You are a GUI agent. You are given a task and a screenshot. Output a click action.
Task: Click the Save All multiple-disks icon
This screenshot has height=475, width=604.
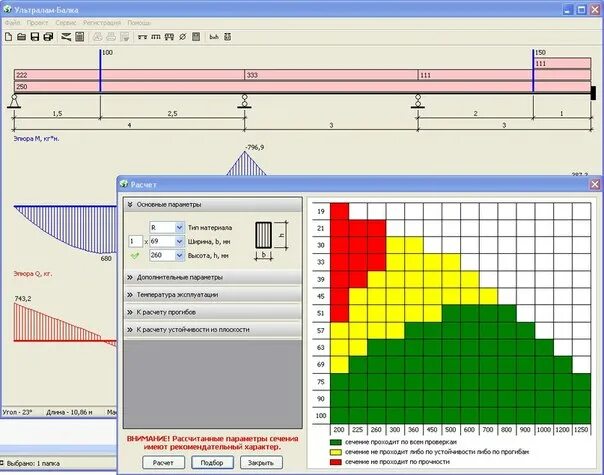coord(49,37)
